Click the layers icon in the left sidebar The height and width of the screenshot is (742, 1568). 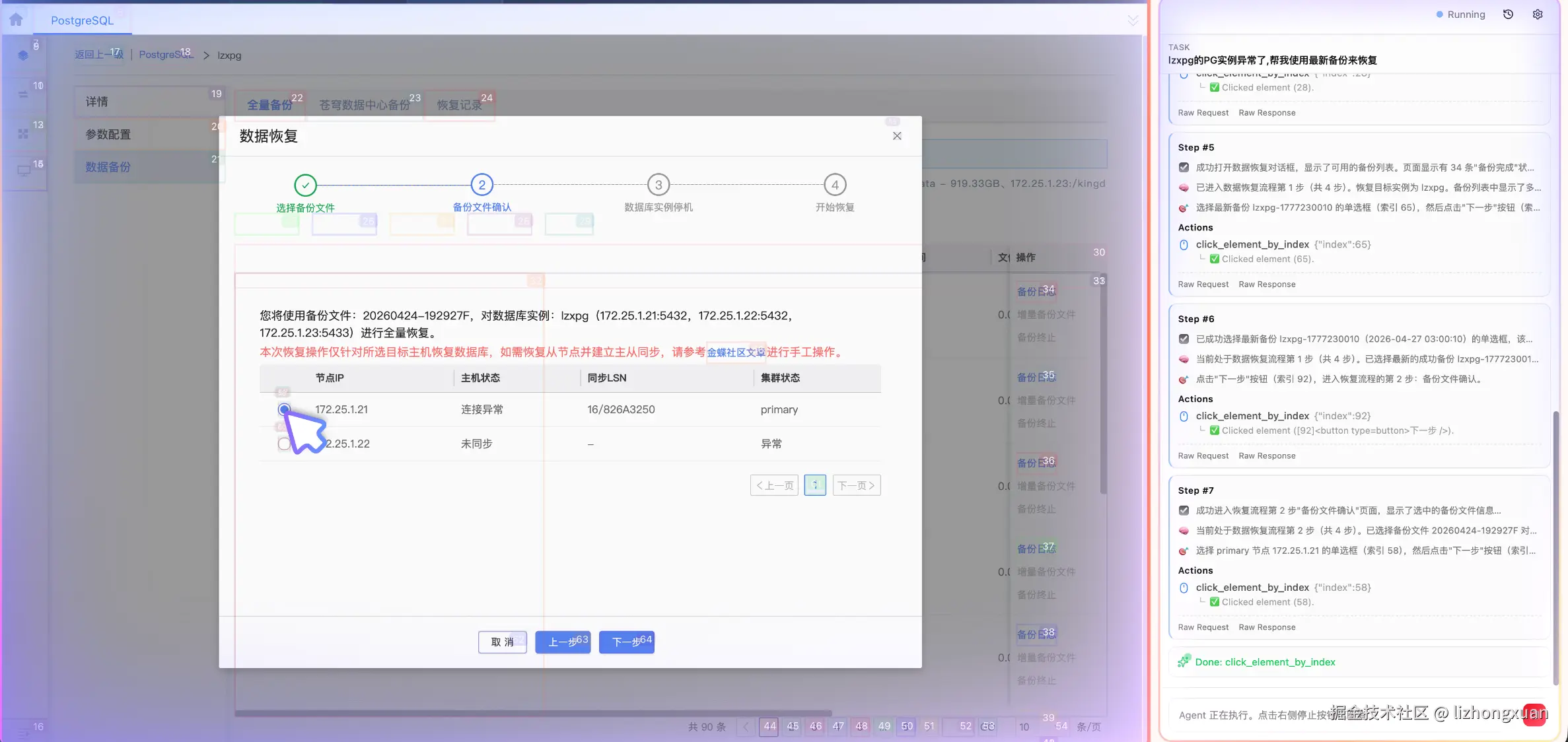pyautogui.click(x=23, y=55)
